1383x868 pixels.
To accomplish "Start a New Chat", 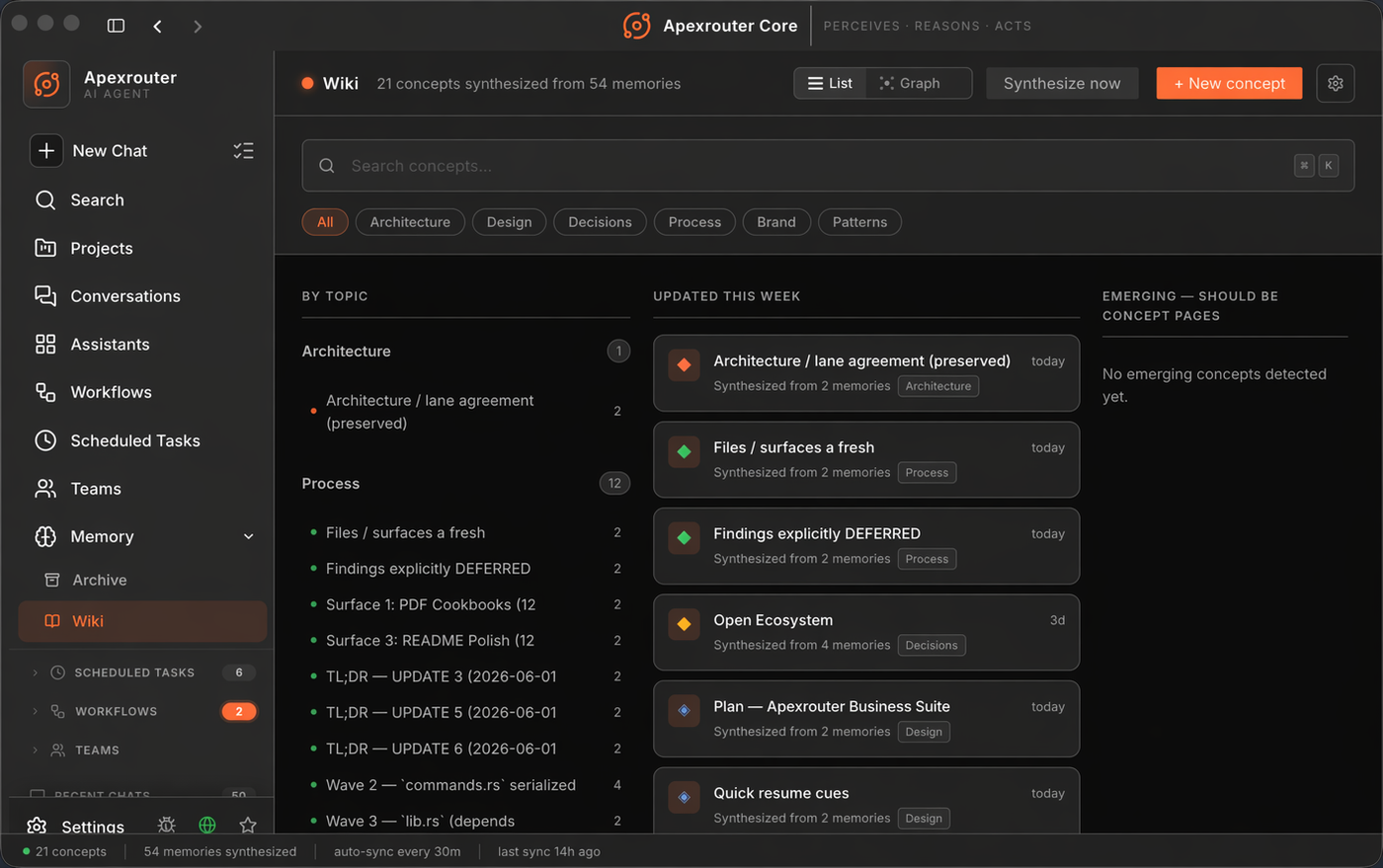I will pos(110,150).
